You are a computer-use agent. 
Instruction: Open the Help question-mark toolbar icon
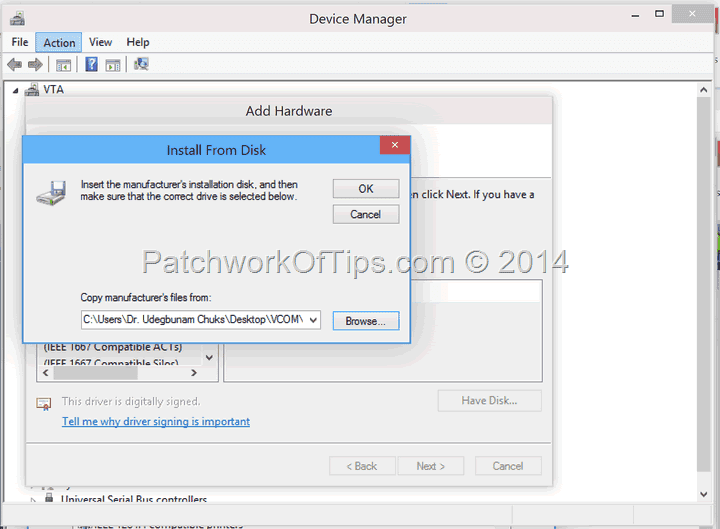(x=91, y=64)
